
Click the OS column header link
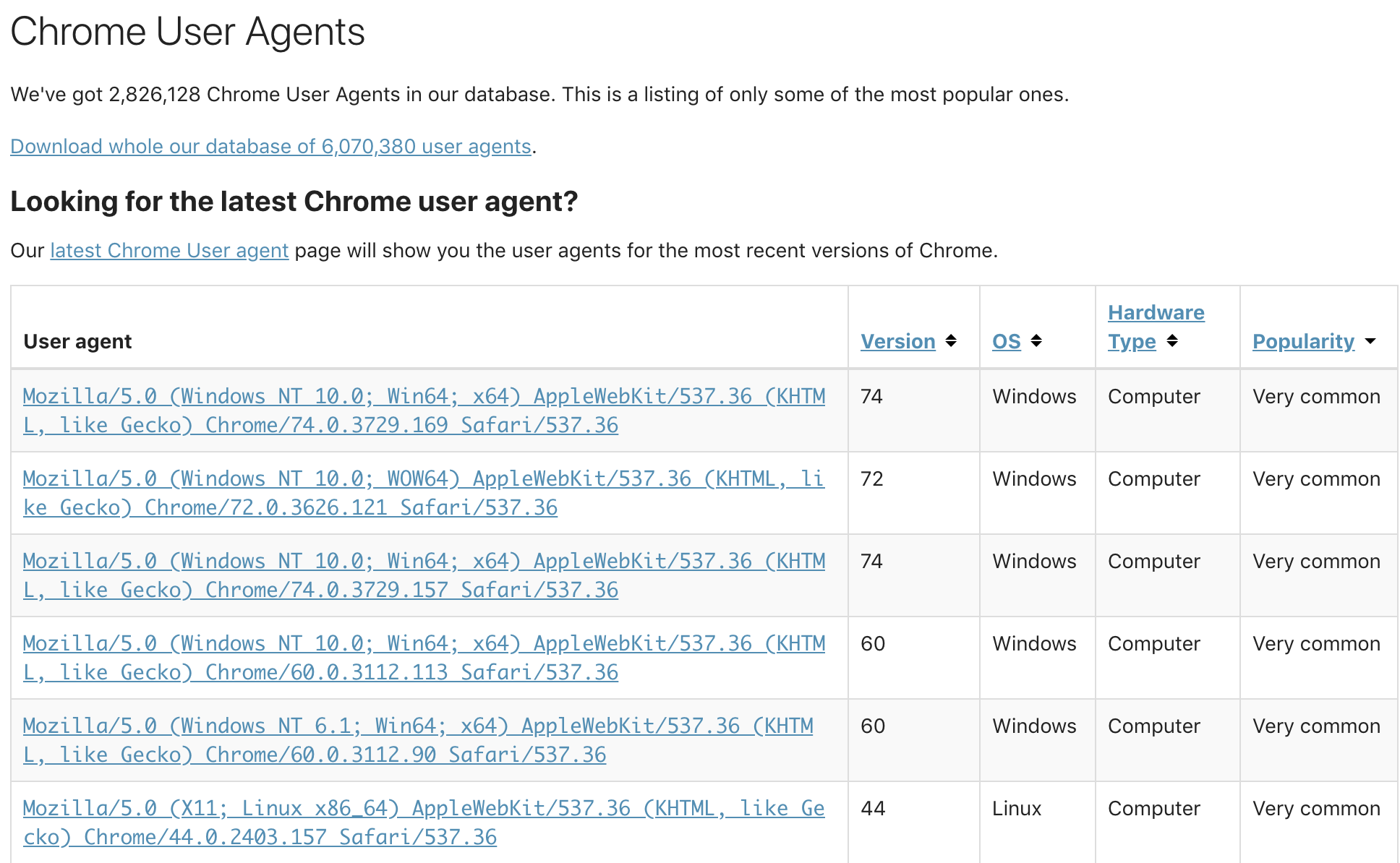point(1007,341)
